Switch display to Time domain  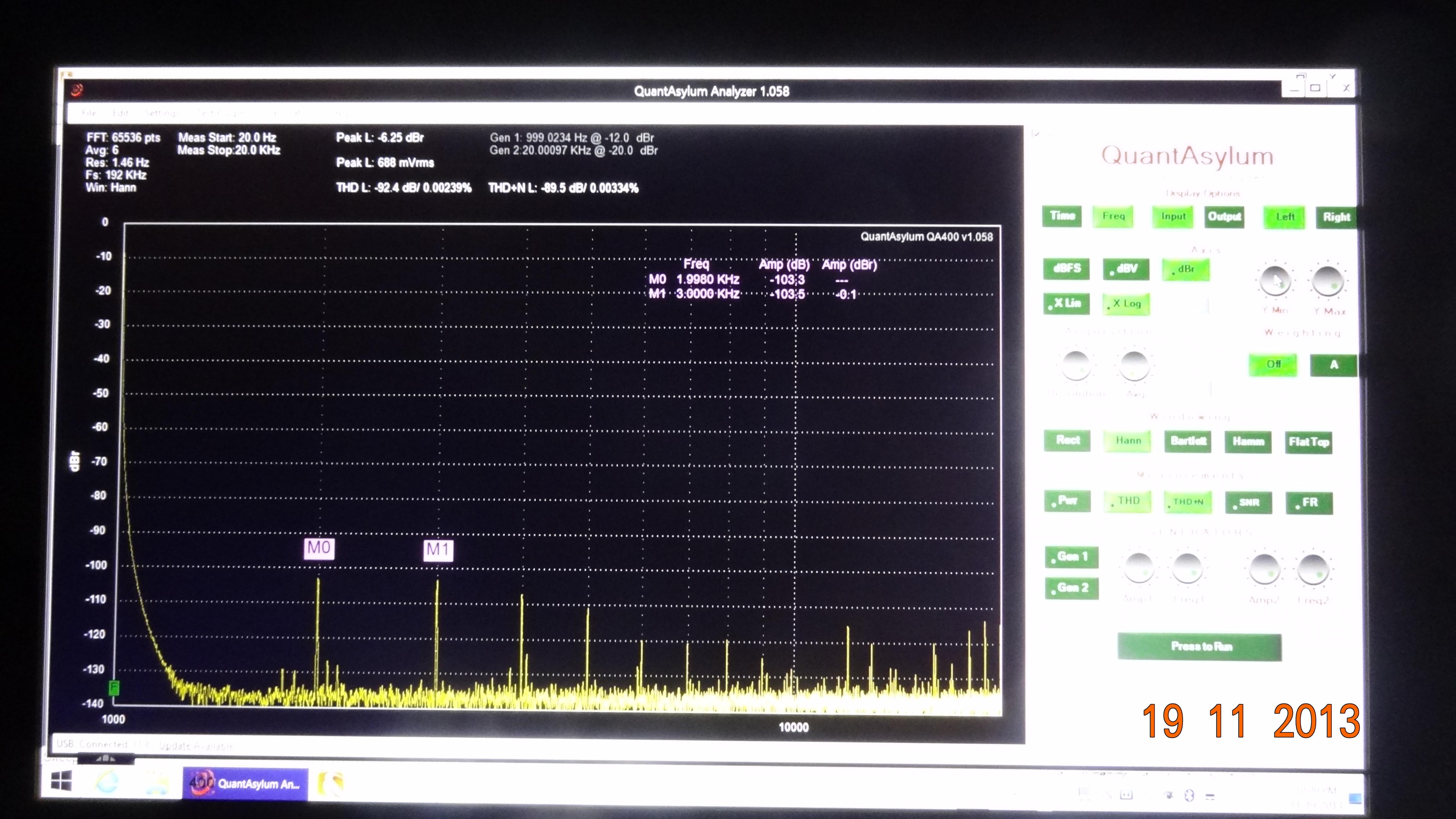click(1062, 216)
